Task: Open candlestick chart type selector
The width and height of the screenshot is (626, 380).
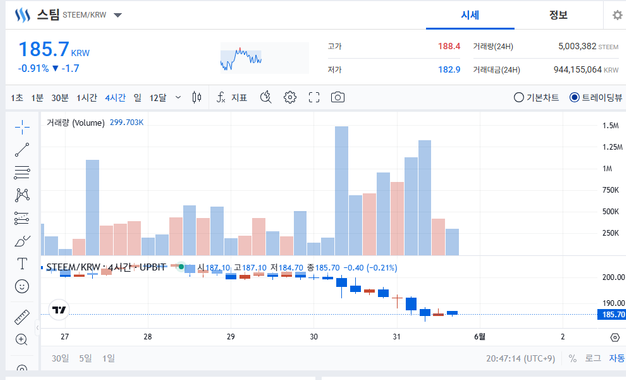Action: coord(196,97)
